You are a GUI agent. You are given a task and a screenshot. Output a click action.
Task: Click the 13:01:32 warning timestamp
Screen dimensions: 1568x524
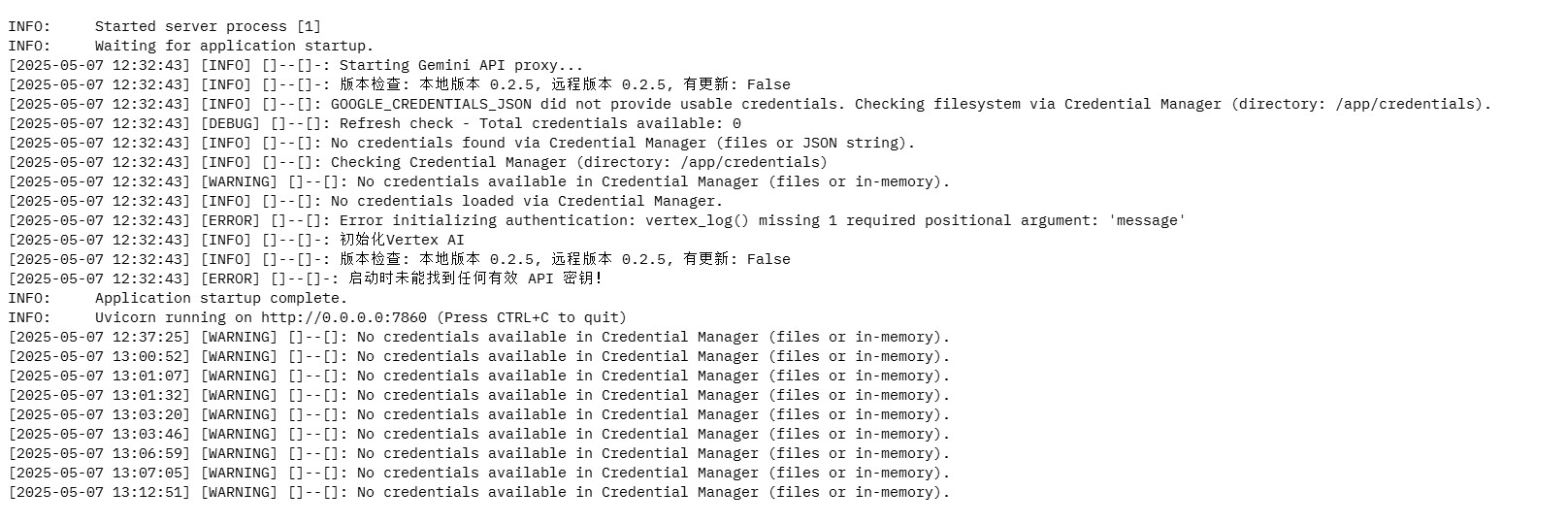tap(100, 395)
